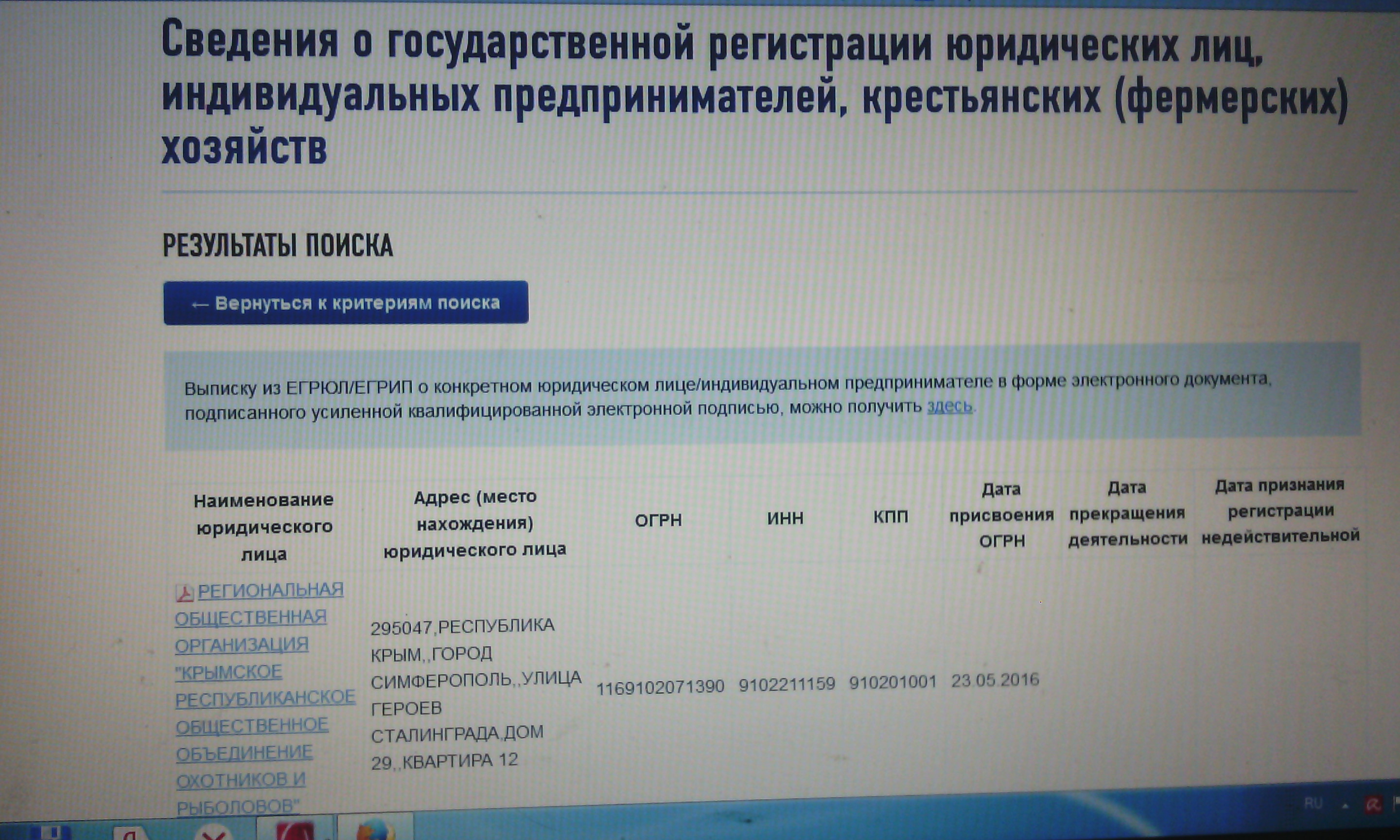Screen dimensions: 1400x840
Task: Open the 'РЕГИОНАЛЬНАЯ ОБЩЕСТВЕННАЯ ОРГАНИЗАЦИЯ' link
Action: coord(270,590)
